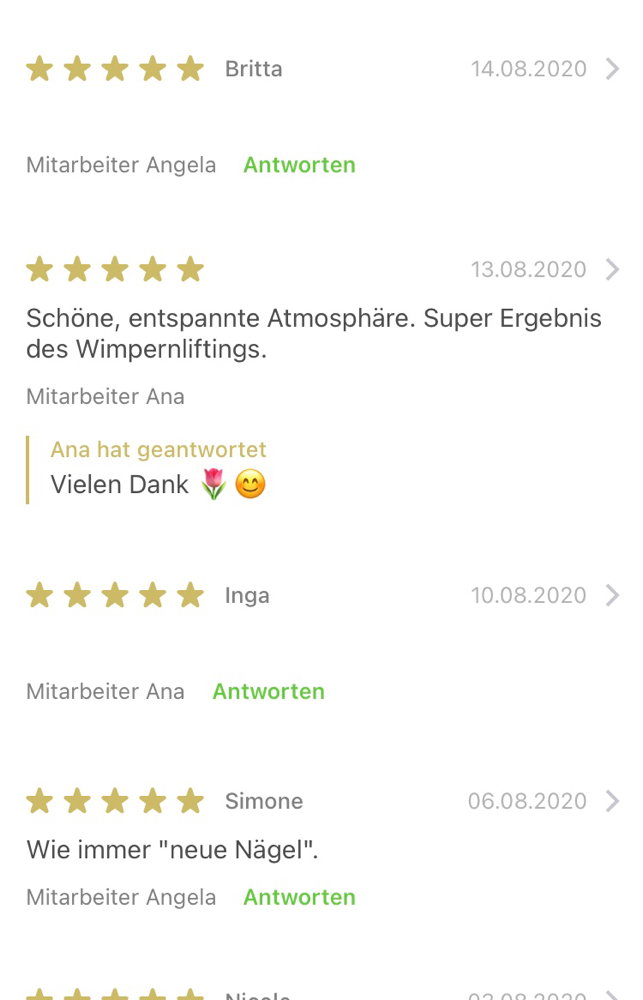Select reviewer name Simone
Screen dimensions: 643x1000
263,801
